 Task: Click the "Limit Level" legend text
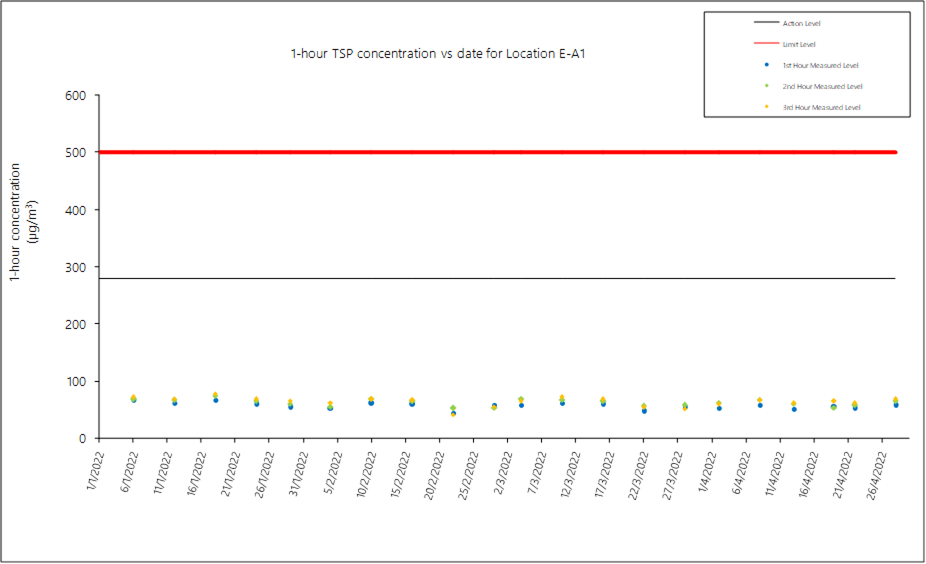point(799,44)
